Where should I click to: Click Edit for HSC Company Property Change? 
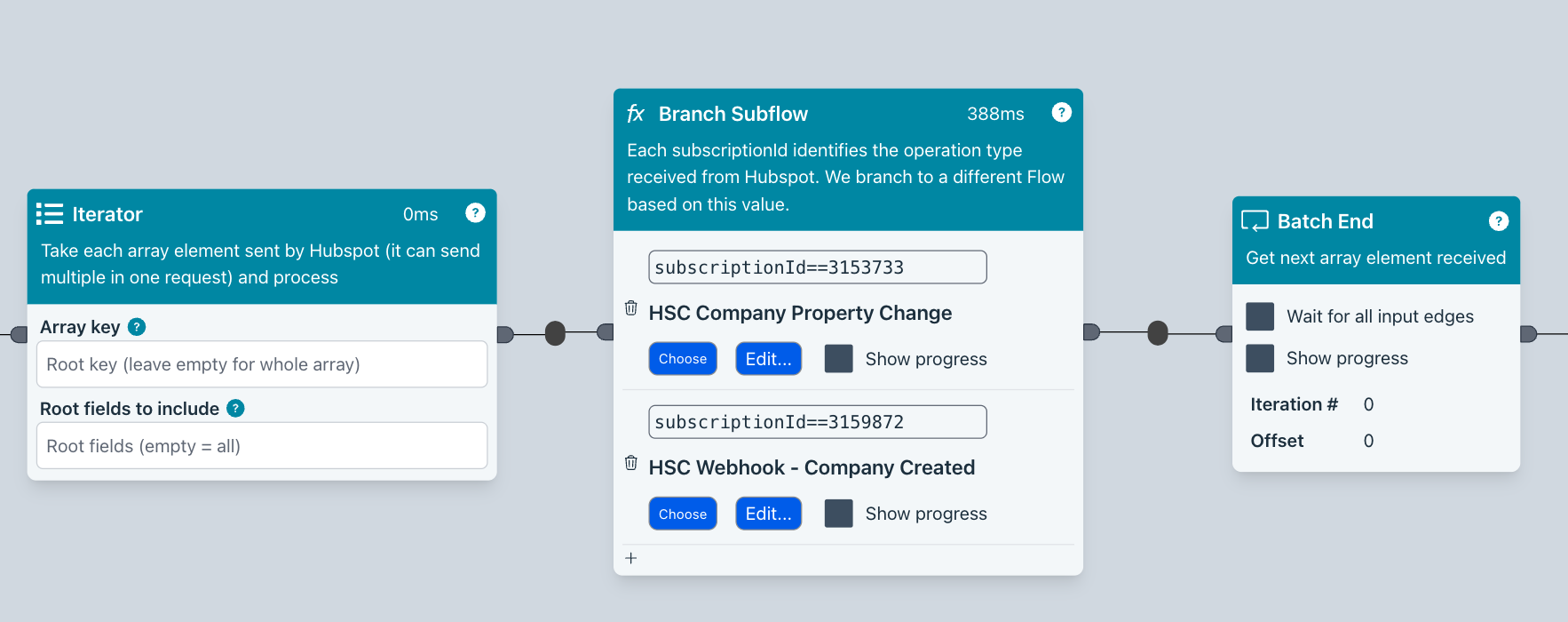(768, 359)
